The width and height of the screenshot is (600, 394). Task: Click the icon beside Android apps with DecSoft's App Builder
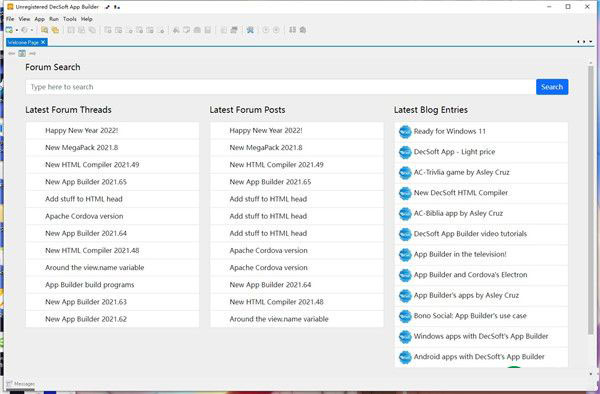(x=405, y=357)
